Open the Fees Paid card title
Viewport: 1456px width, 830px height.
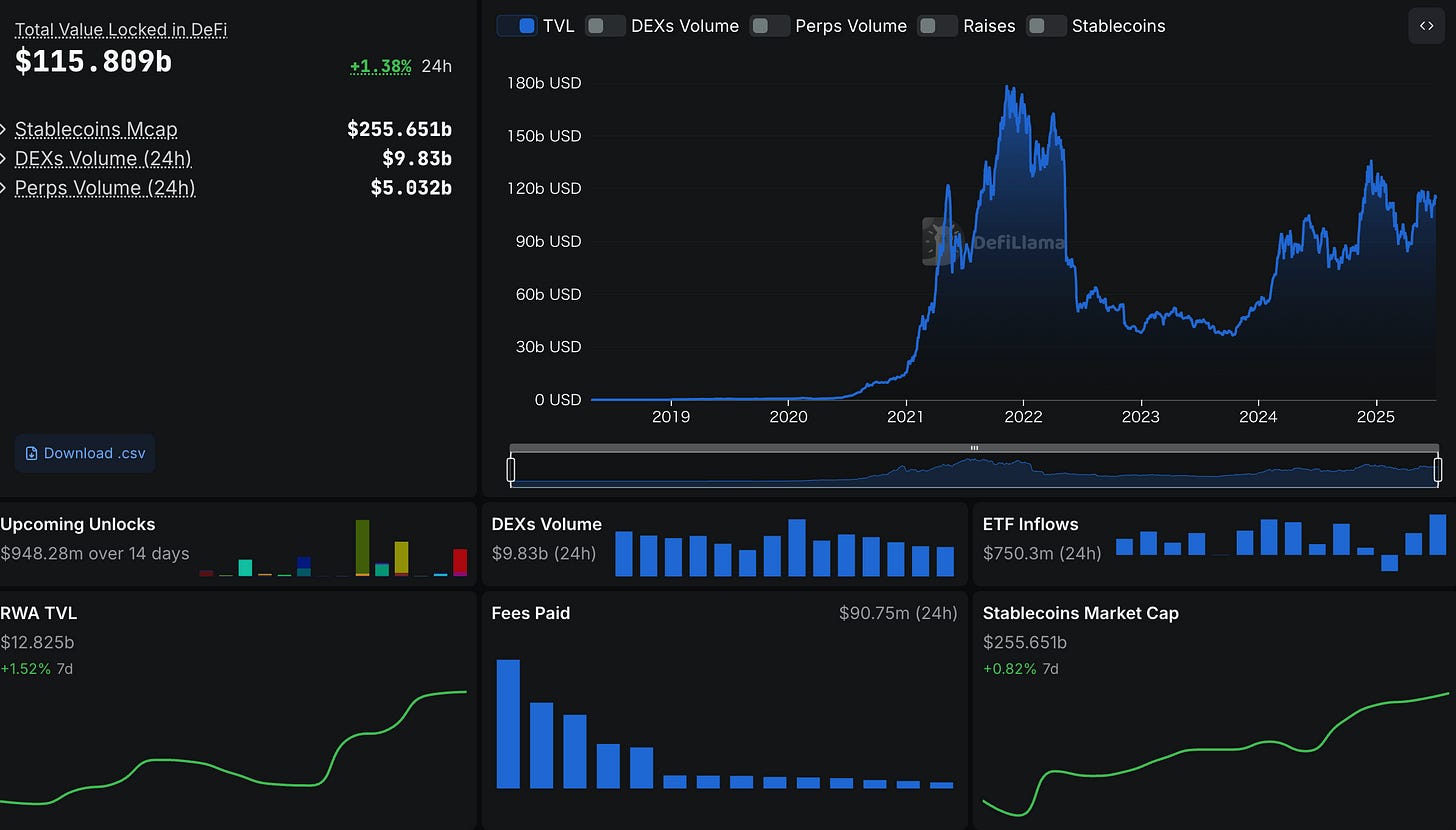(x=531, y=613)
